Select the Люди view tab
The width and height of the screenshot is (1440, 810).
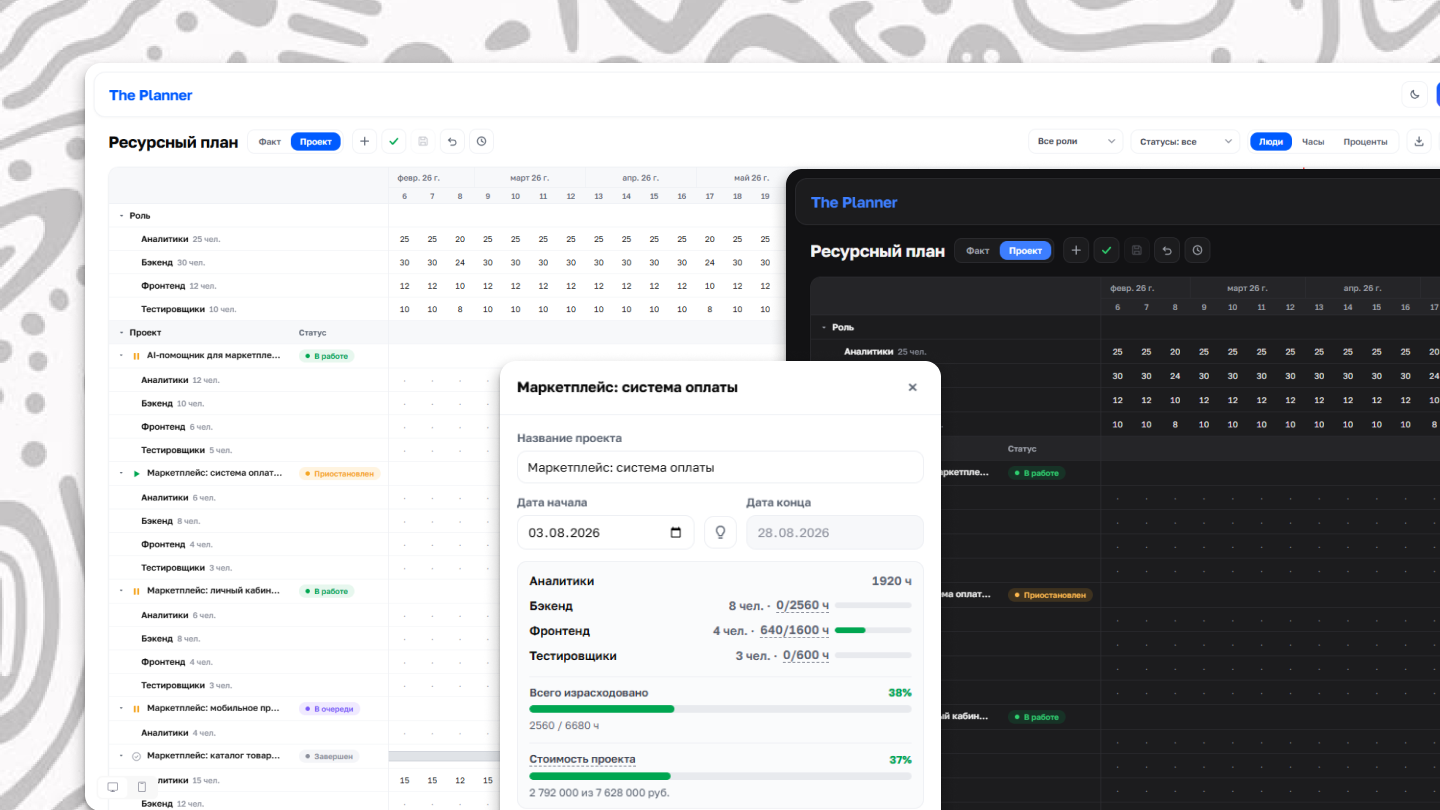(x=1271, y=142)
